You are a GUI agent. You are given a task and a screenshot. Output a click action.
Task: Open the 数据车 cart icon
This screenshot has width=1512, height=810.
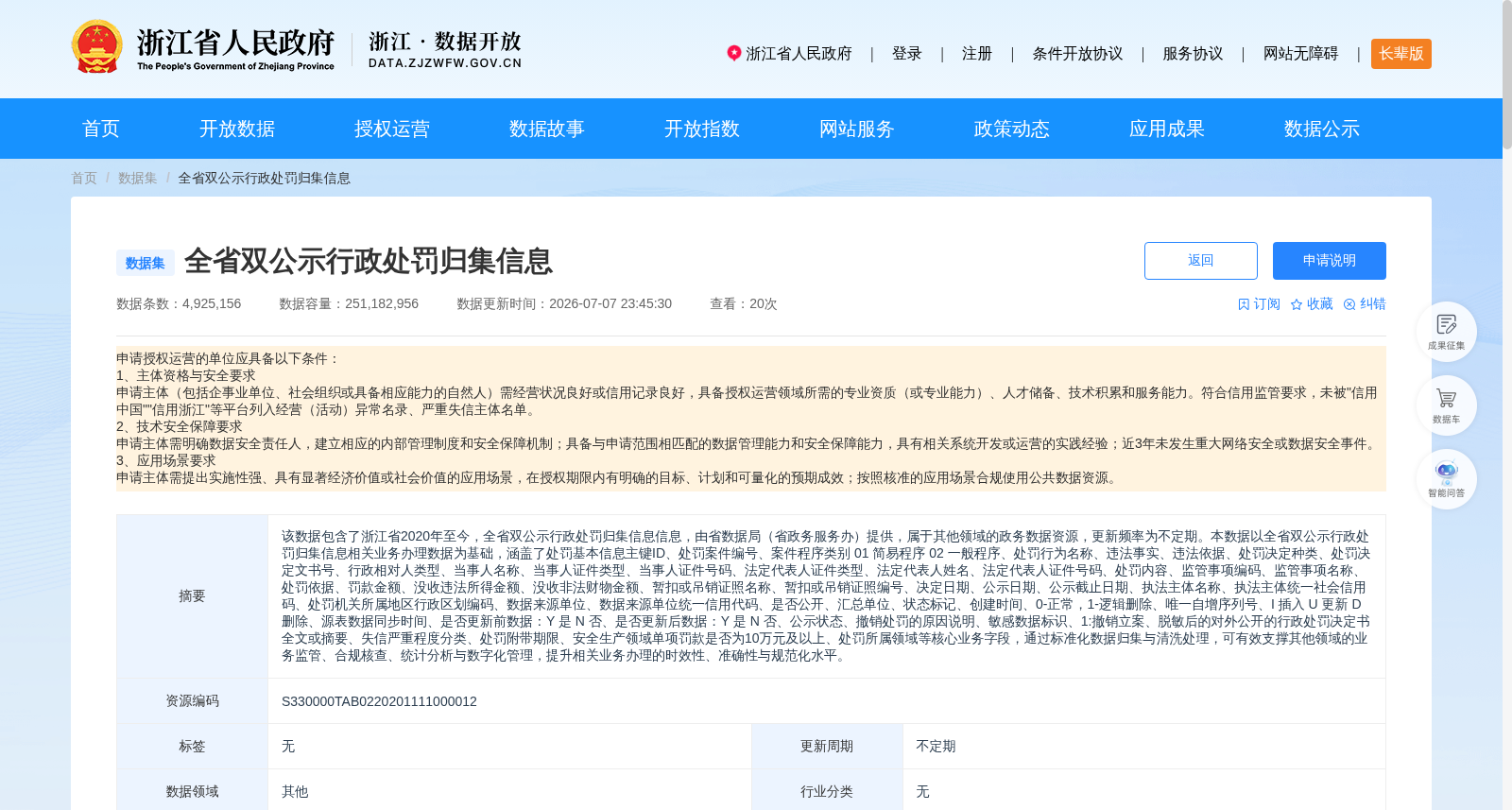pyautogui.click(x=1446, y=405)
